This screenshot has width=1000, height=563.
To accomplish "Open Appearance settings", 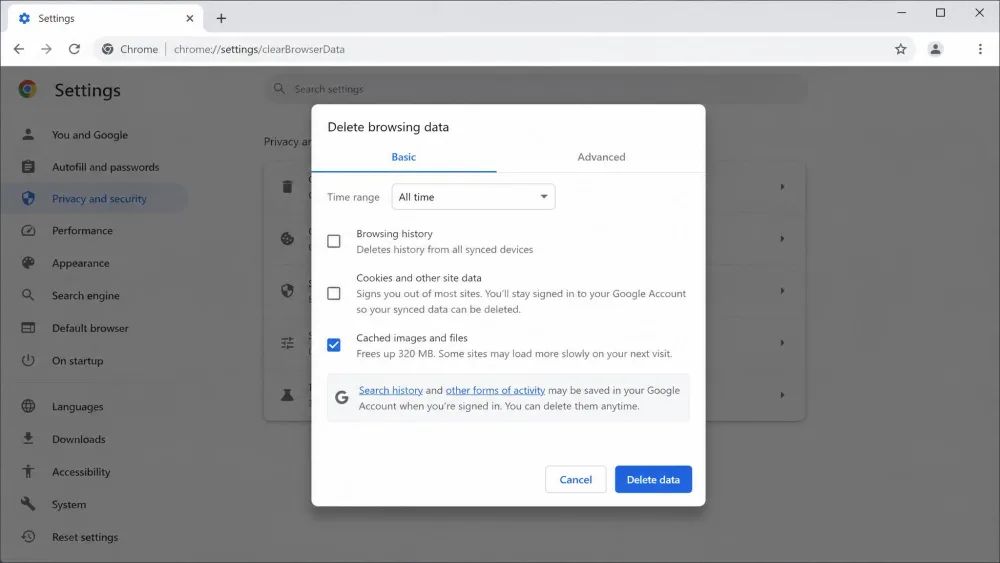I will tap(80, 263).
